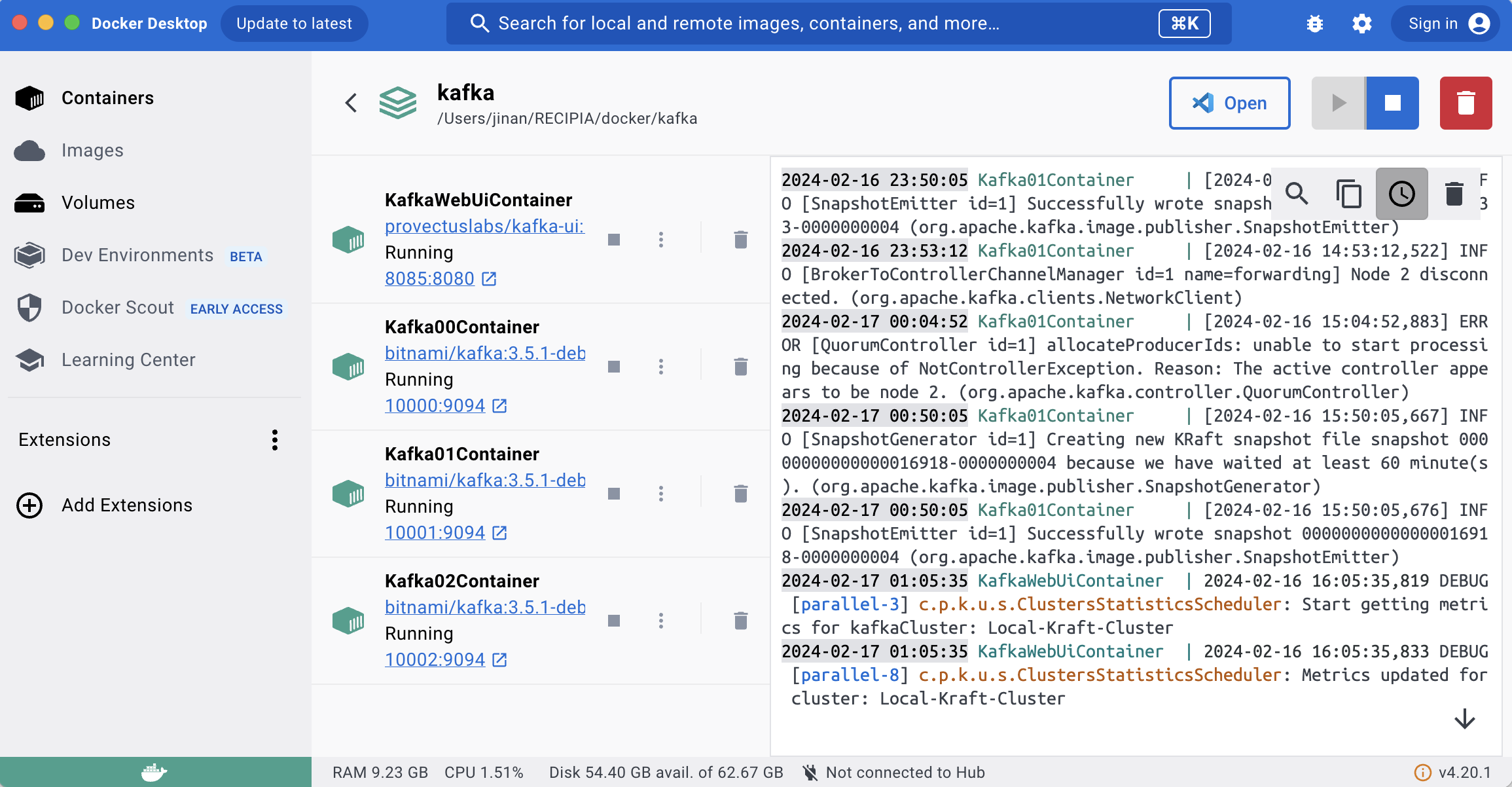Open the Extensions options menu
1512x787 pixels.
(x=275, y=440)
